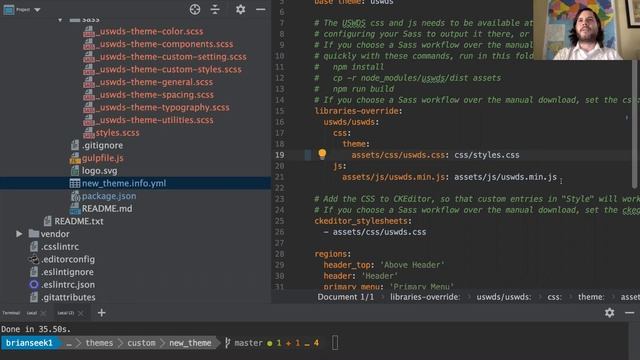The width and height of the screenshot is (640, 360).
Task: Open _uswds-theme-custom-styles.scss file
Action: (170, 69)
